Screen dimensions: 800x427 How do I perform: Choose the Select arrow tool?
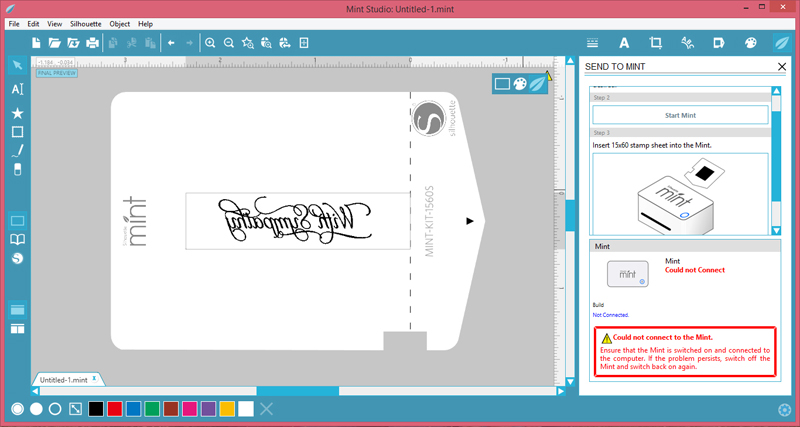pyautogui.click(x=17, y=66)
